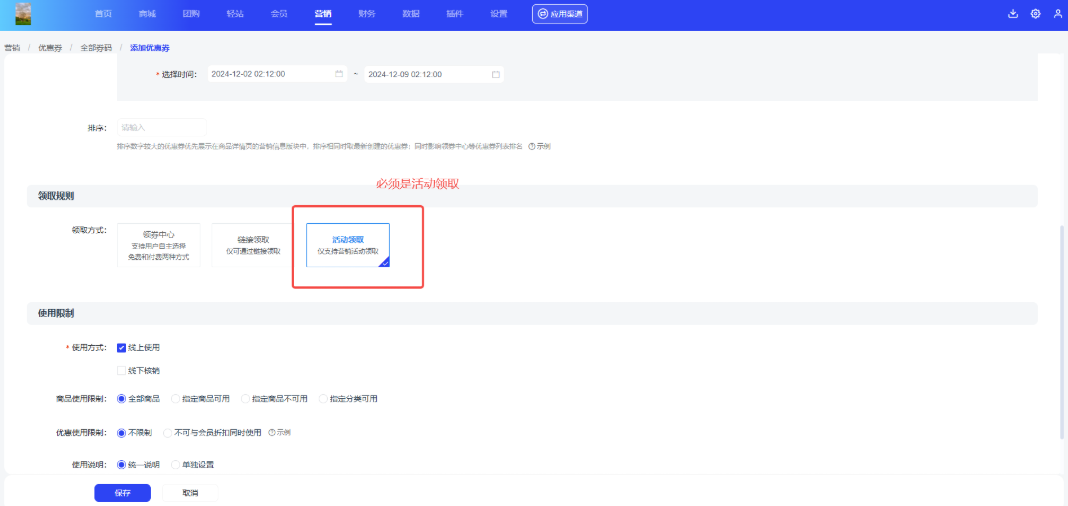
Task: Check the 线下核销 checkbox
Action: coord(121,370)
